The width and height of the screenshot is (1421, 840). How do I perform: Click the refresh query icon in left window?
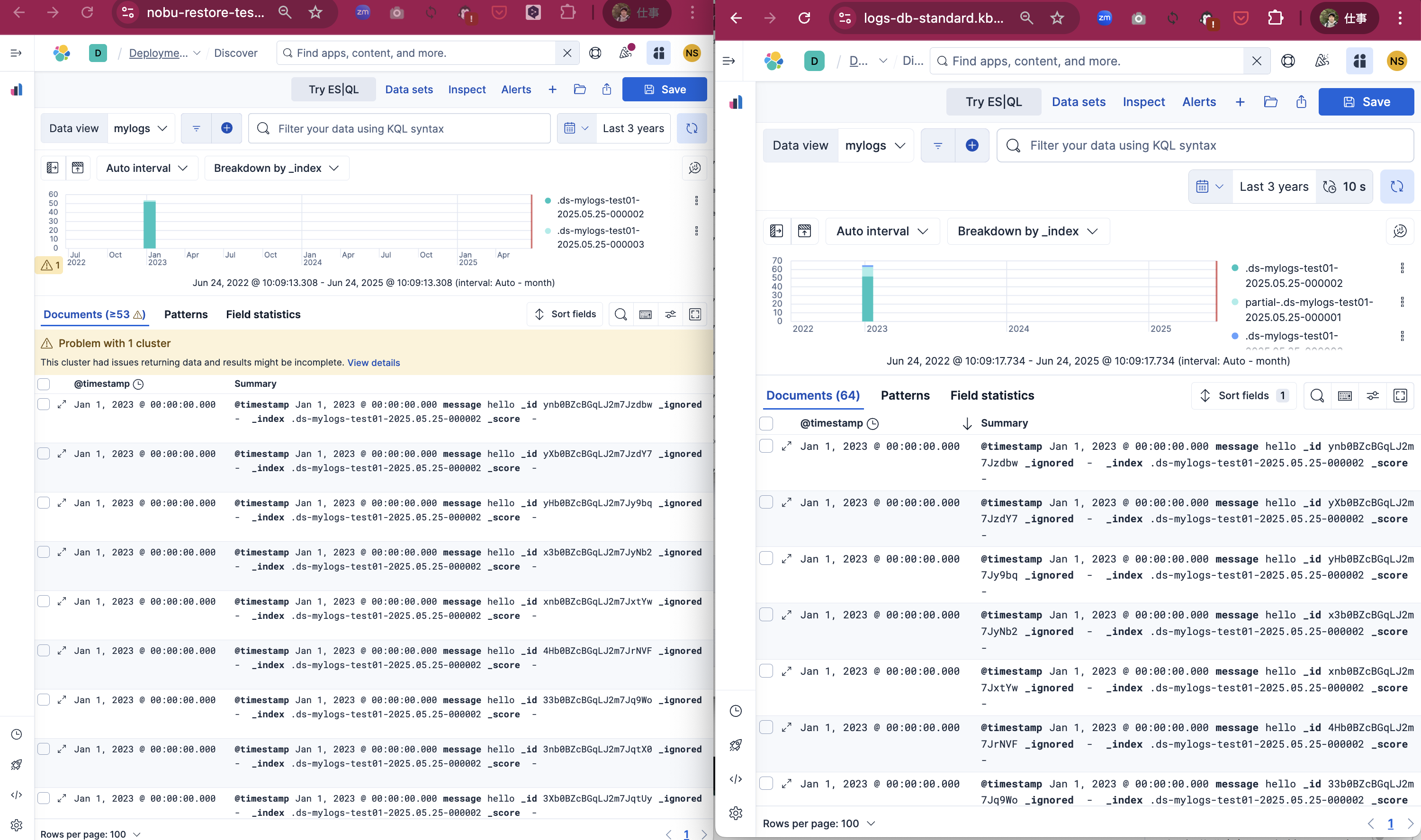[691, 128]
